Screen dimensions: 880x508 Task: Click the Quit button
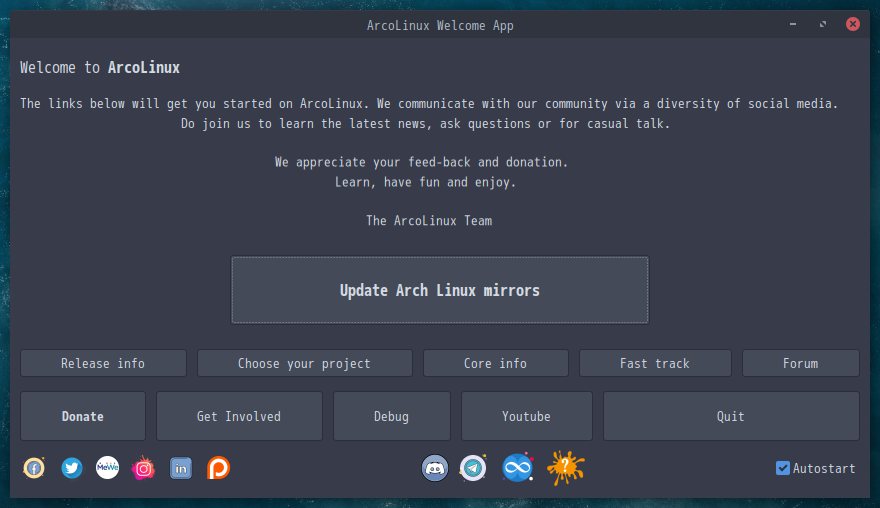731,416
